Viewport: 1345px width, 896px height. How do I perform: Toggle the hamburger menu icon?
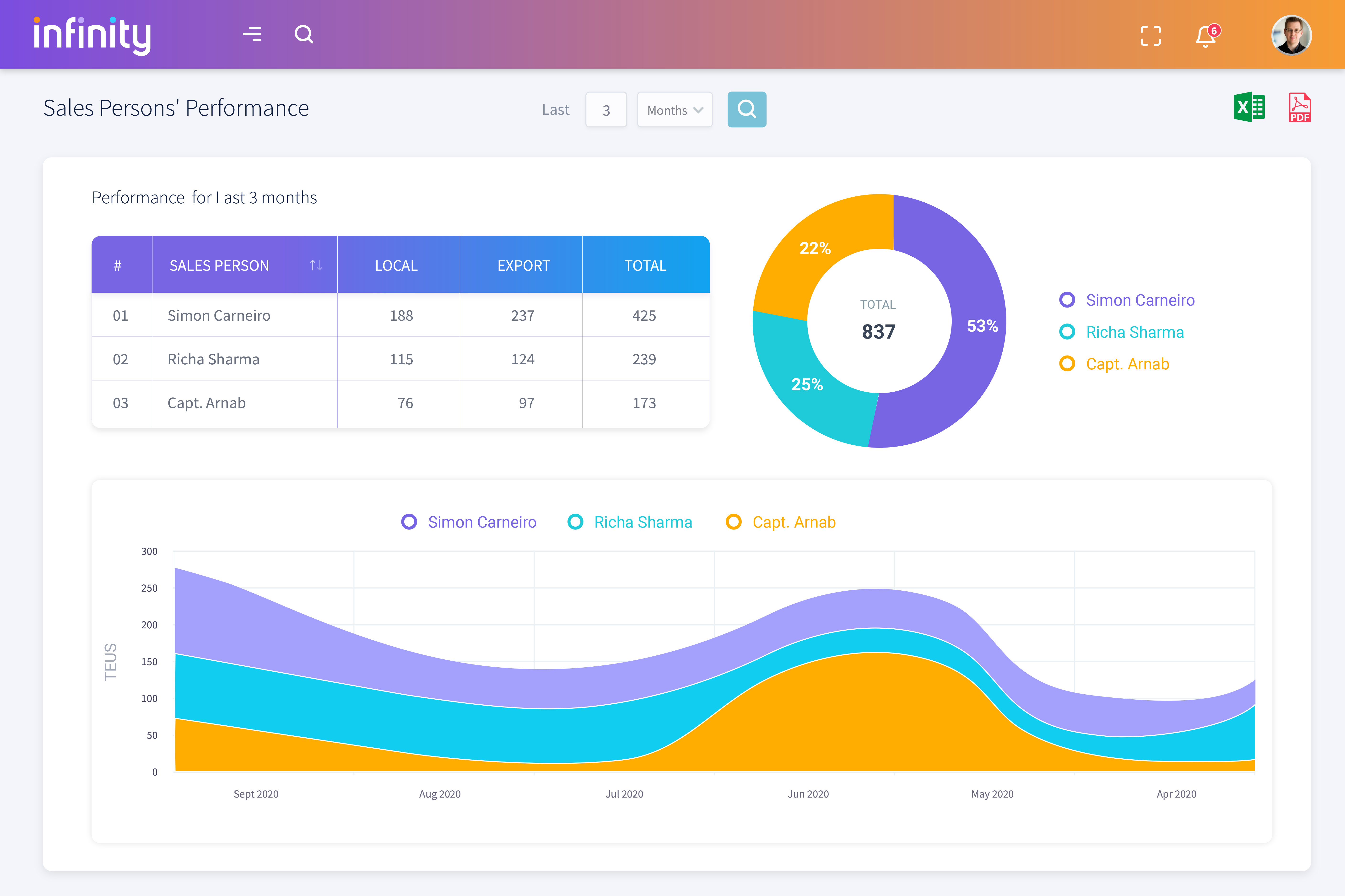point(252,34)
